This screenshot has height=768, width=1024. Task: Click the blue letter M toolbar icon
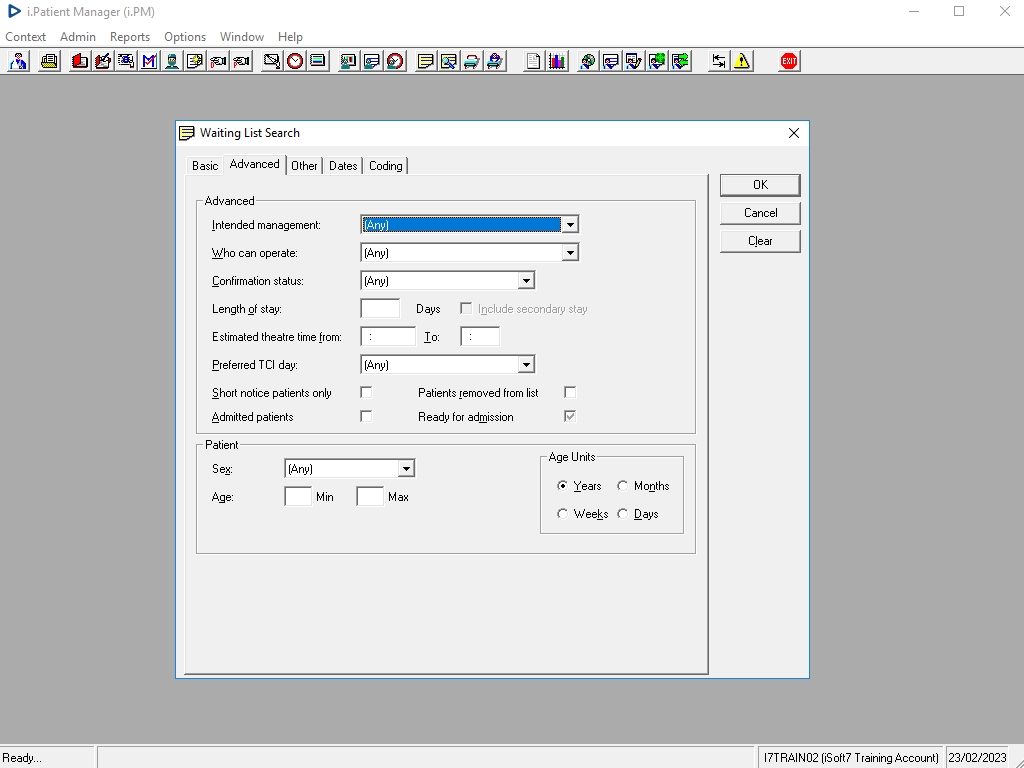pos(149,61)
